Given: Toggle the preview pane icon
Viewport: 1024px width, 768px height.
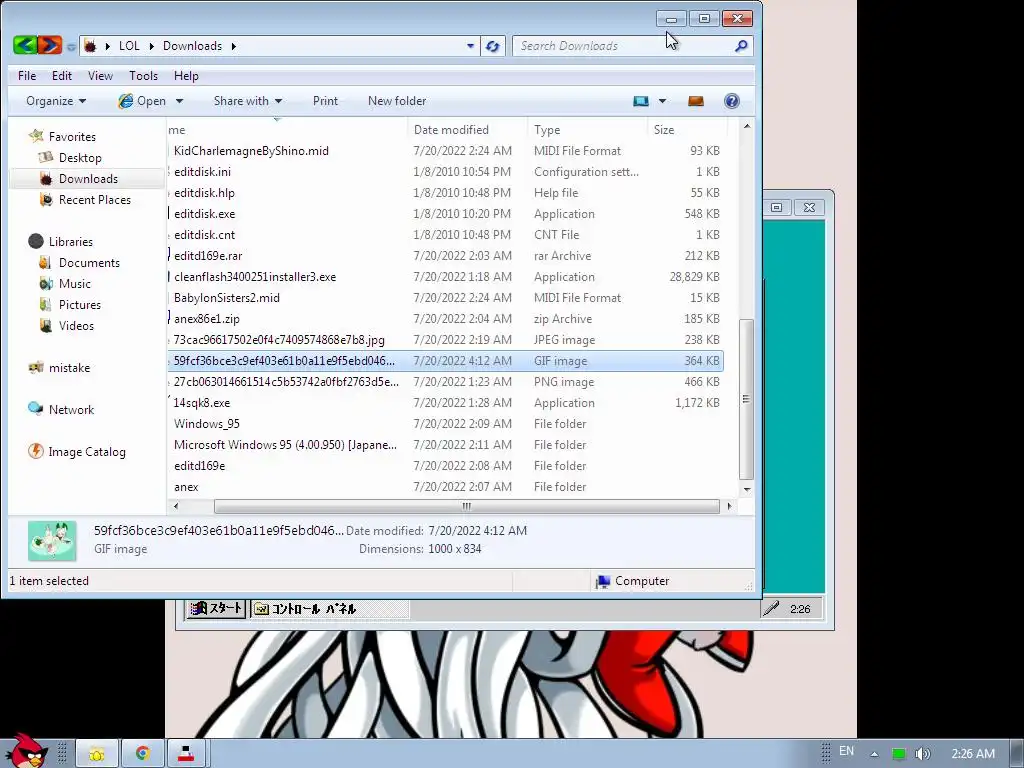Looking at the screenshot, I should (x=696, y=101).
